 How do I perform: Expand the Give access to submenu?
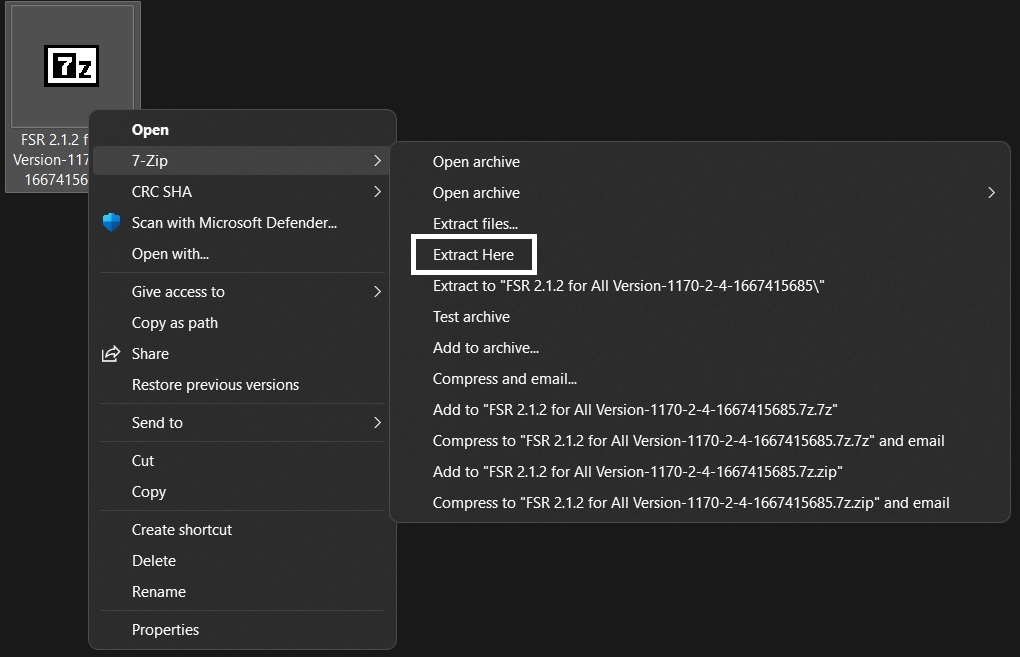click(377, 292)
